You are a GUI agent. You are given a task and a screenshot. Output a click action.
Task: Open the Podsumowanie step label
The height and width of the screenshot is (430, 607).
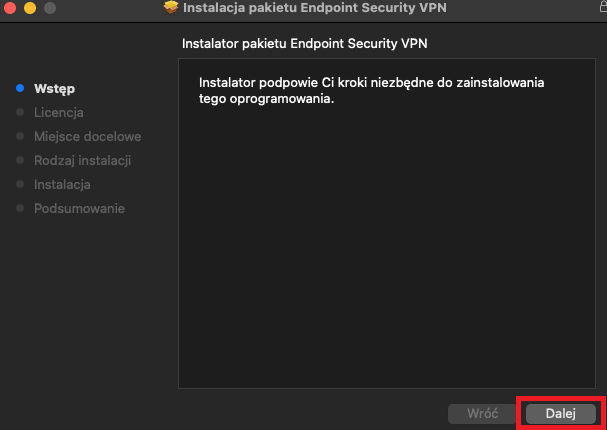[x=79, y=208]
